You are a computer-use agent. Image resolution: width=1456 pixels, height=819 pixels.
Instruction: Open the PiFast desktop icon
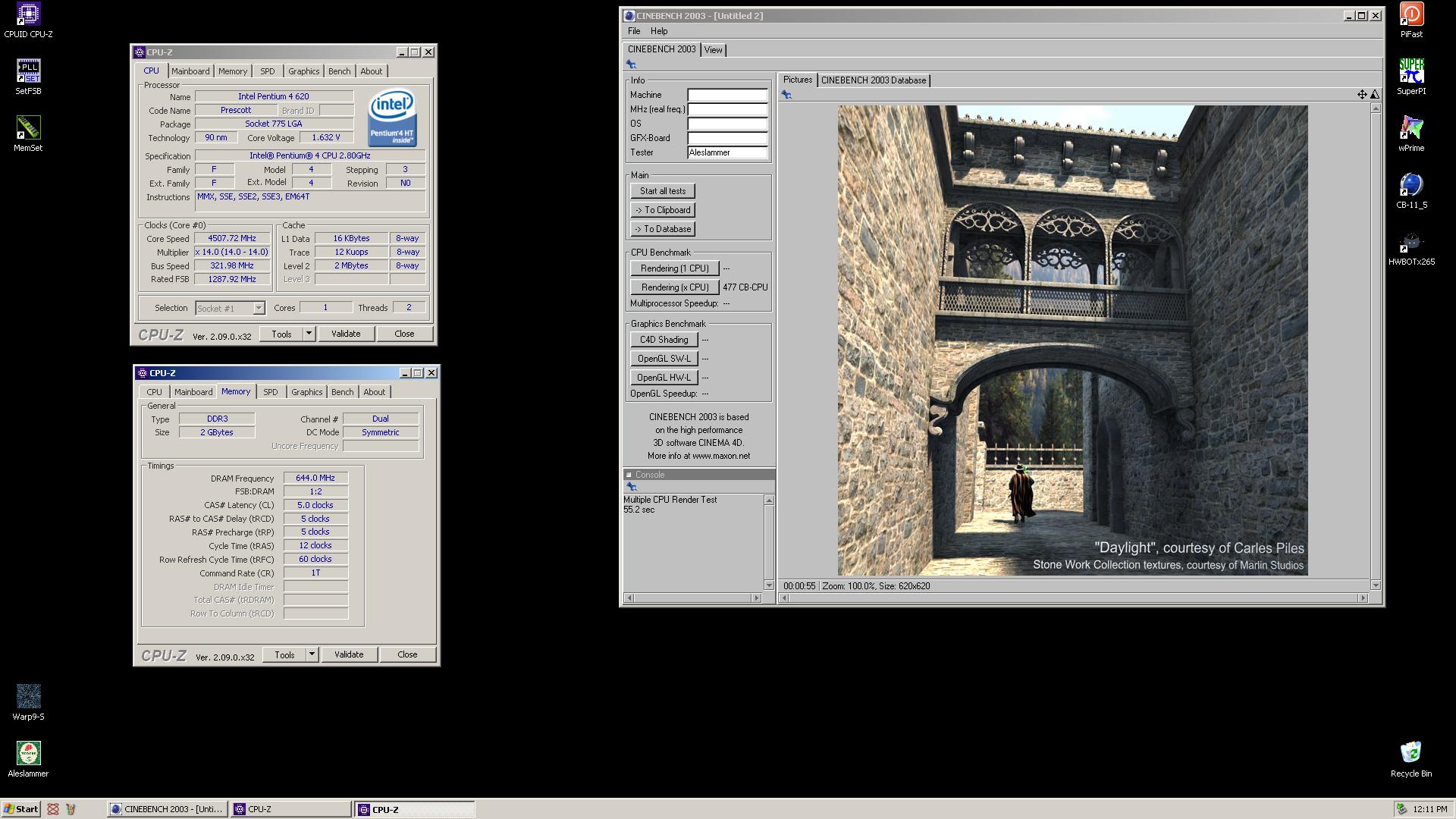[x=1411, y=20]
